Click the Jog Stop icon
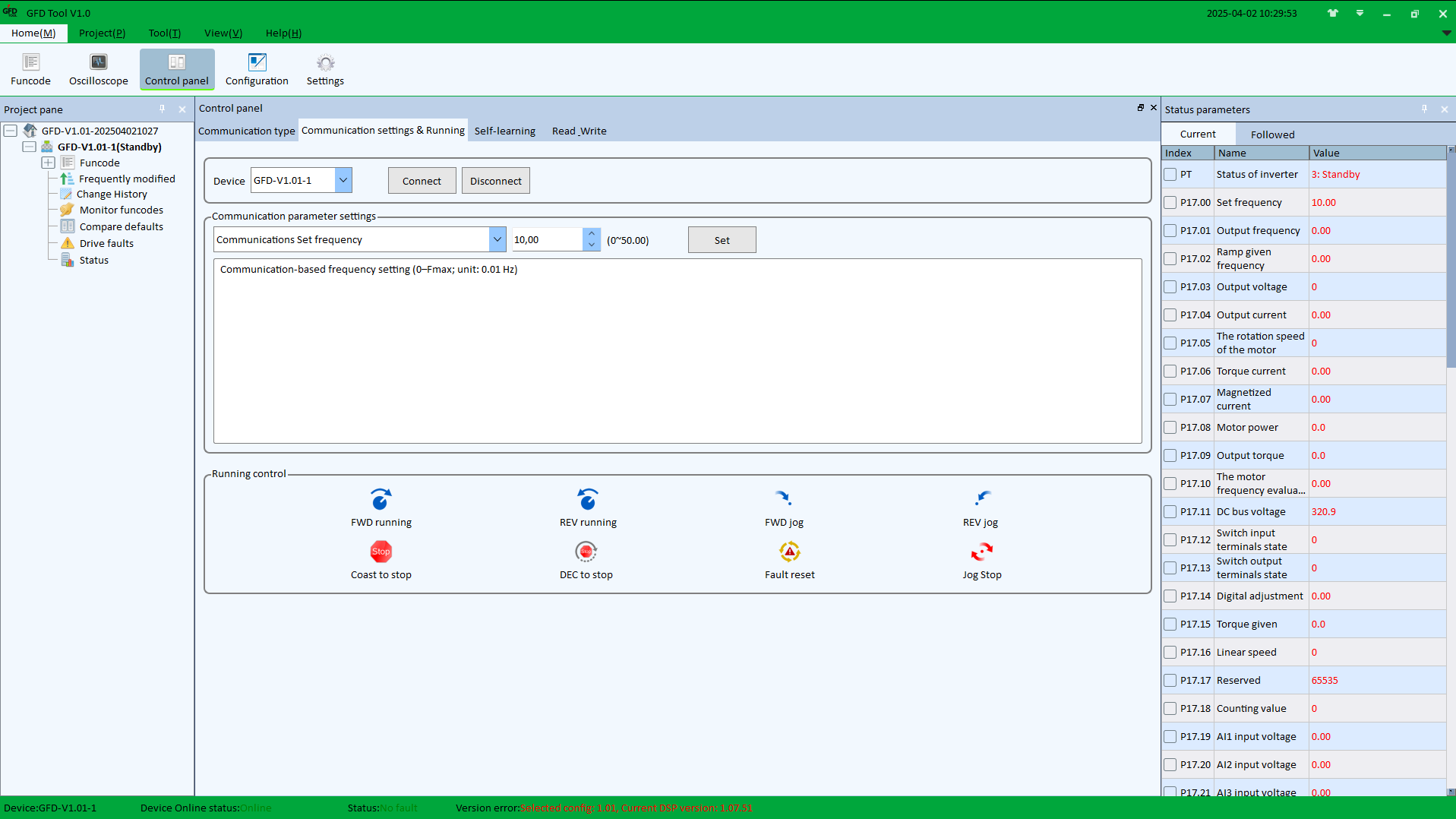1456x819 pixels. tap(982, 552)
